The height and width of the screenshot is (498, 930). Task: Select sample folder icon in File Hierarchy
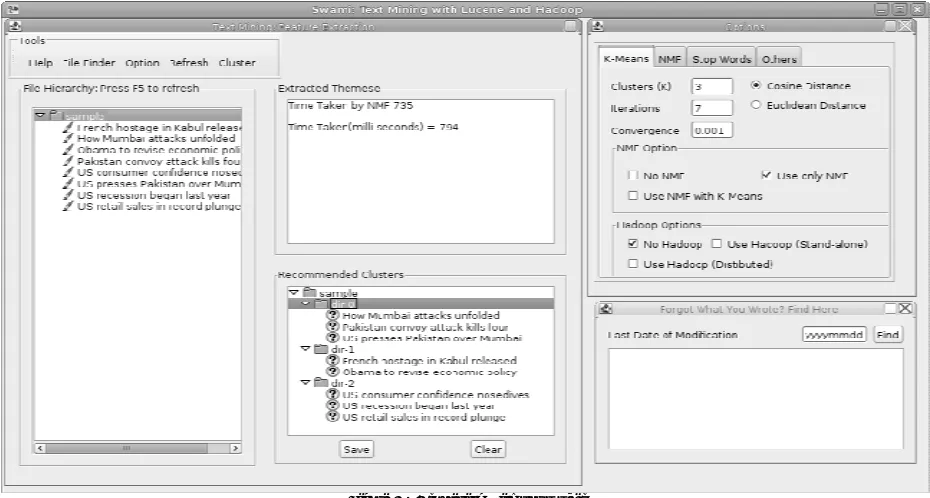click(x=55, y=115)
